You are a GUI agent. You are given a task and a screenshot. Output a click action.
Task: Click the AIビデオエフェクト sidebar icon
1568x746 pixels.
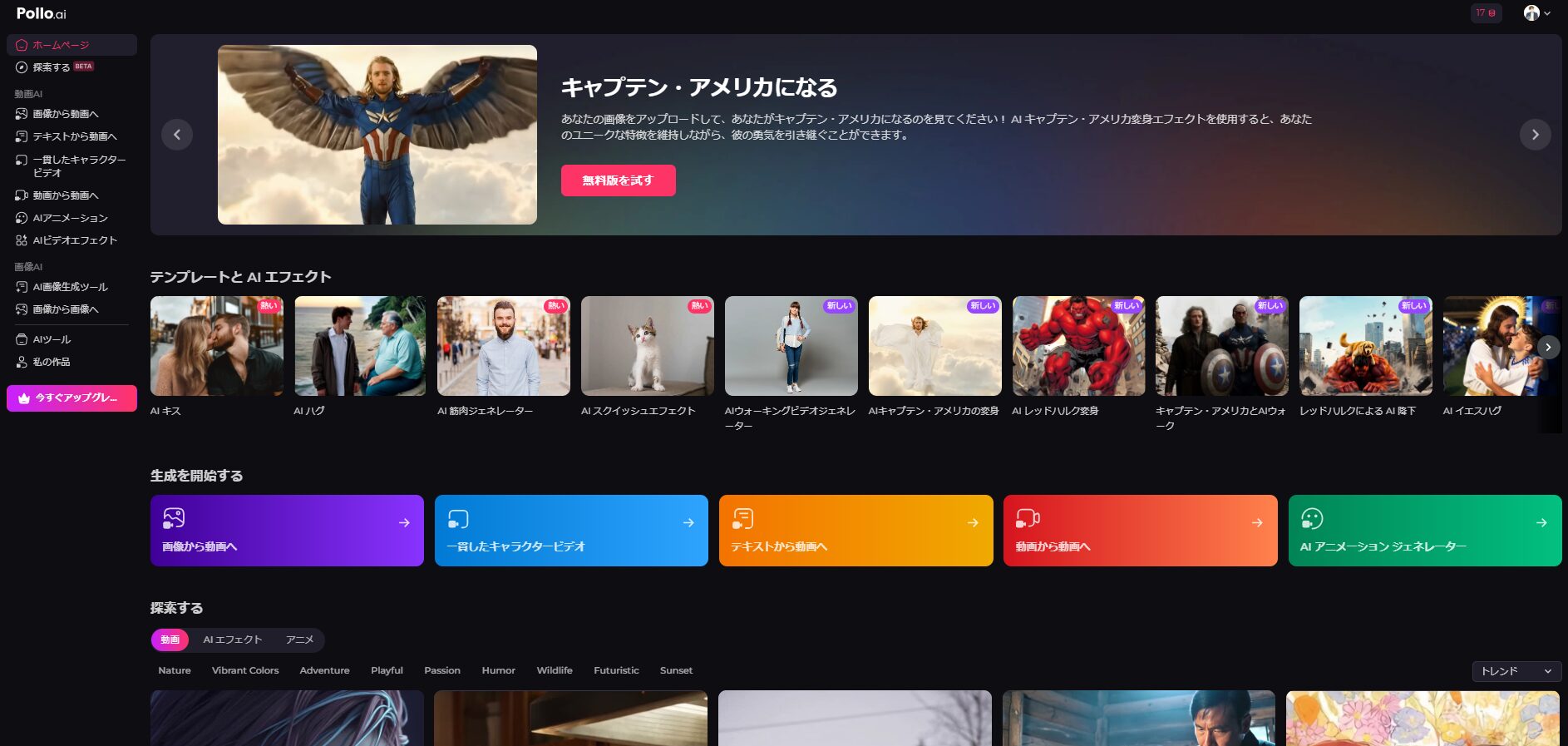[22, 240]
